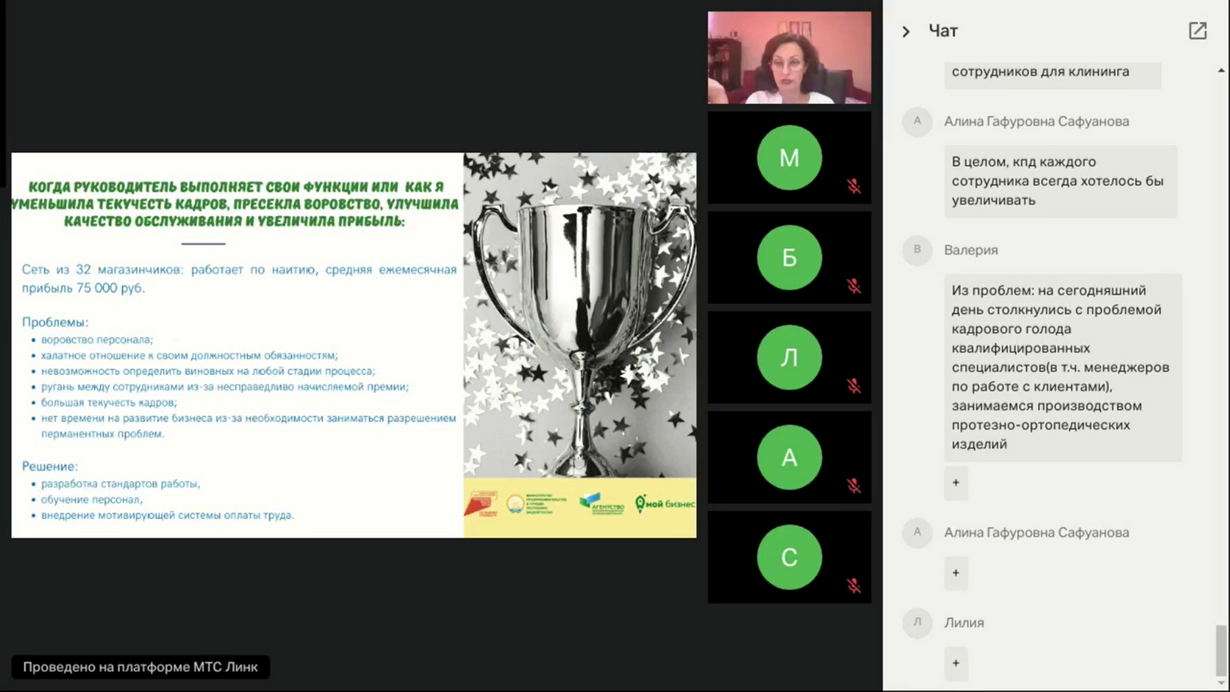
Task: Click the chat scrollbar thumb
Action: [1221, 650]
